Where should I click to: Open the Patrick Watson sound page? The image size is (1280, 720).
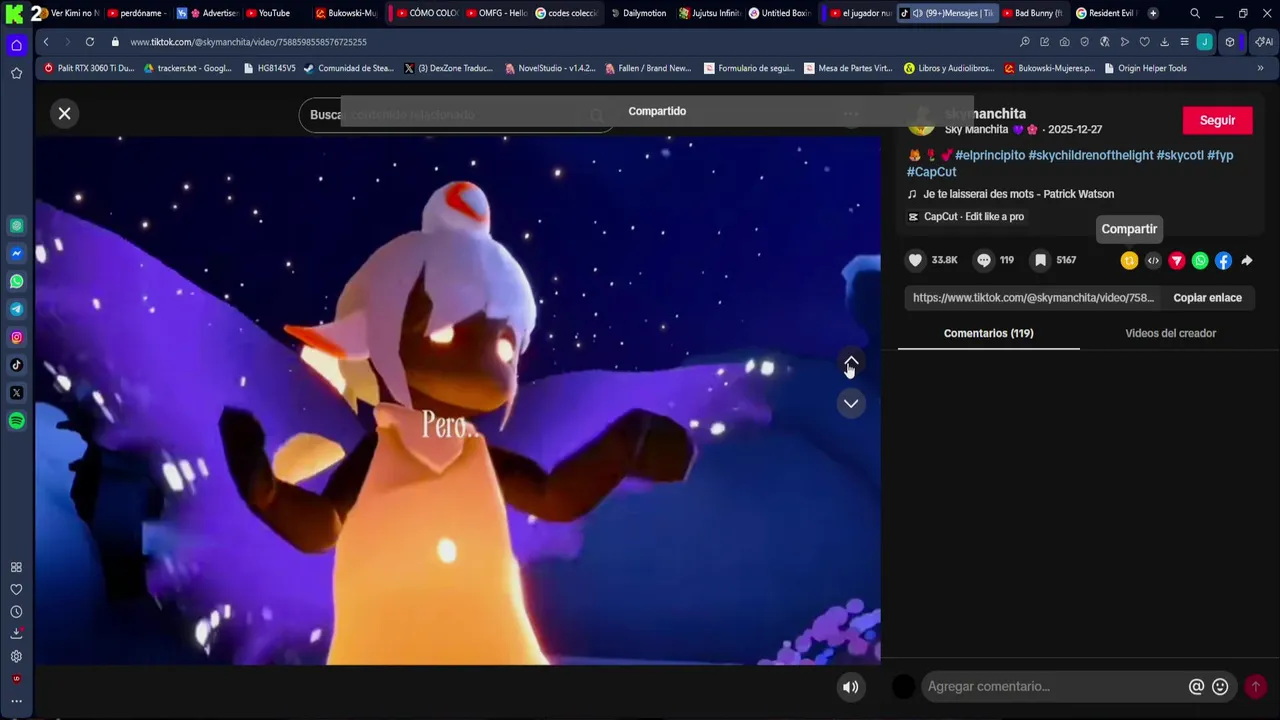click(1018, 194)
